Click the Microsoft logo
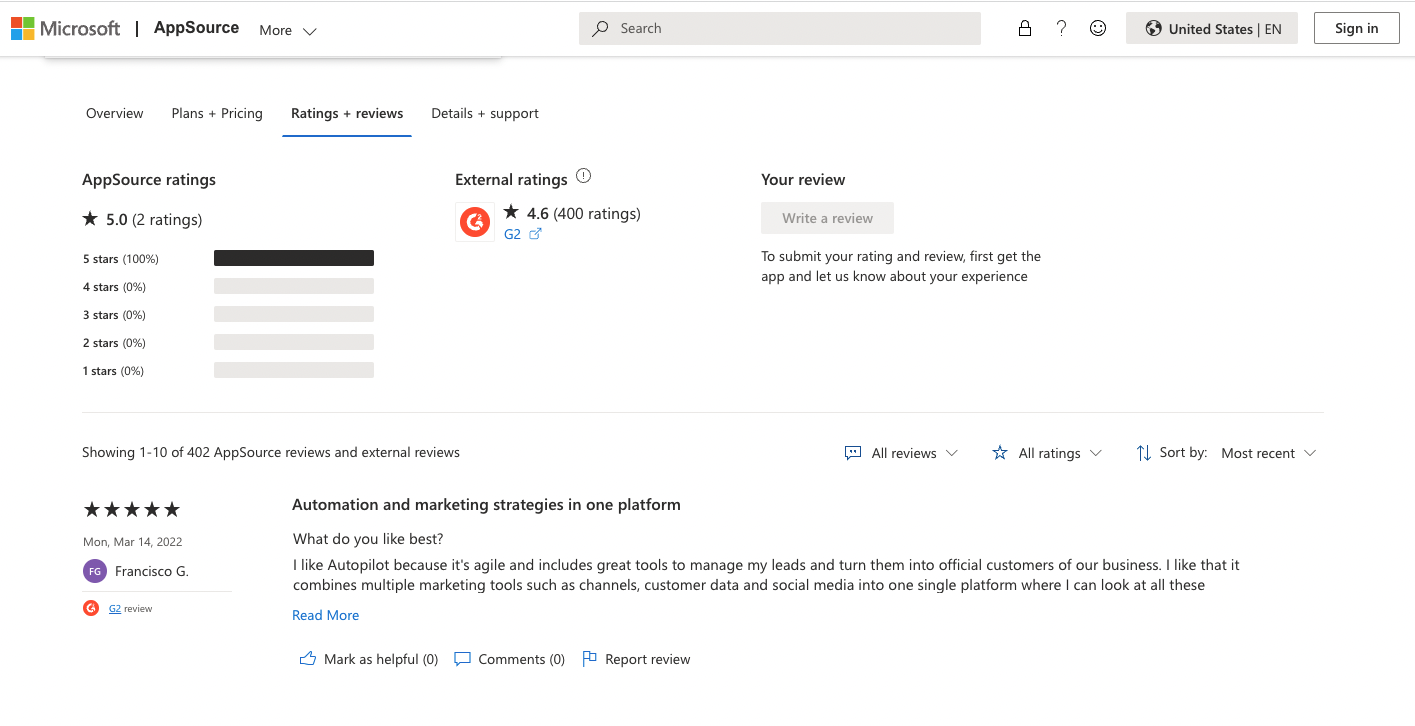Screen dimensions: 1415x726 (65, 29)
